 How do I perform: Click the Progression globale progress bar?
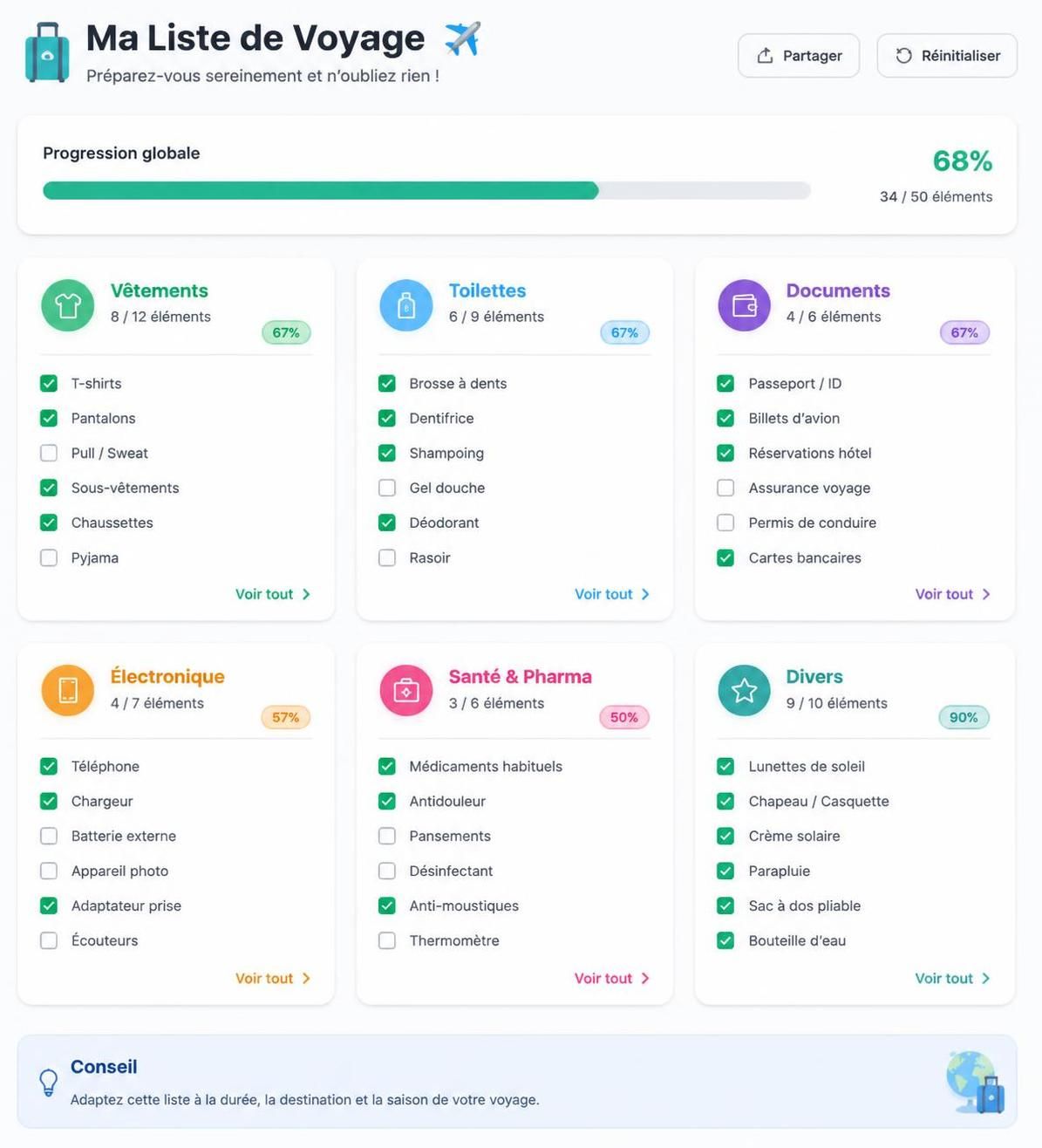(426, 190)
